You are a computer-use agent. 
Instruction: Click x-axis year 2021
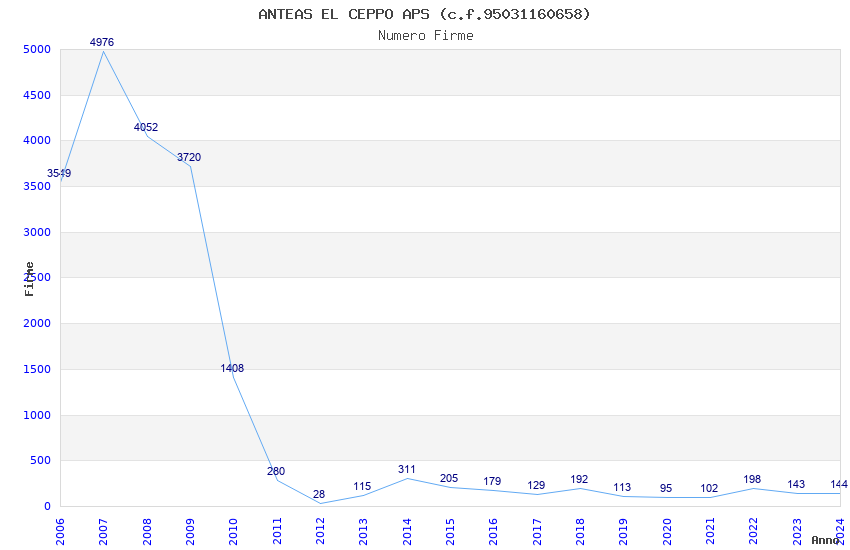pos(711,532)
